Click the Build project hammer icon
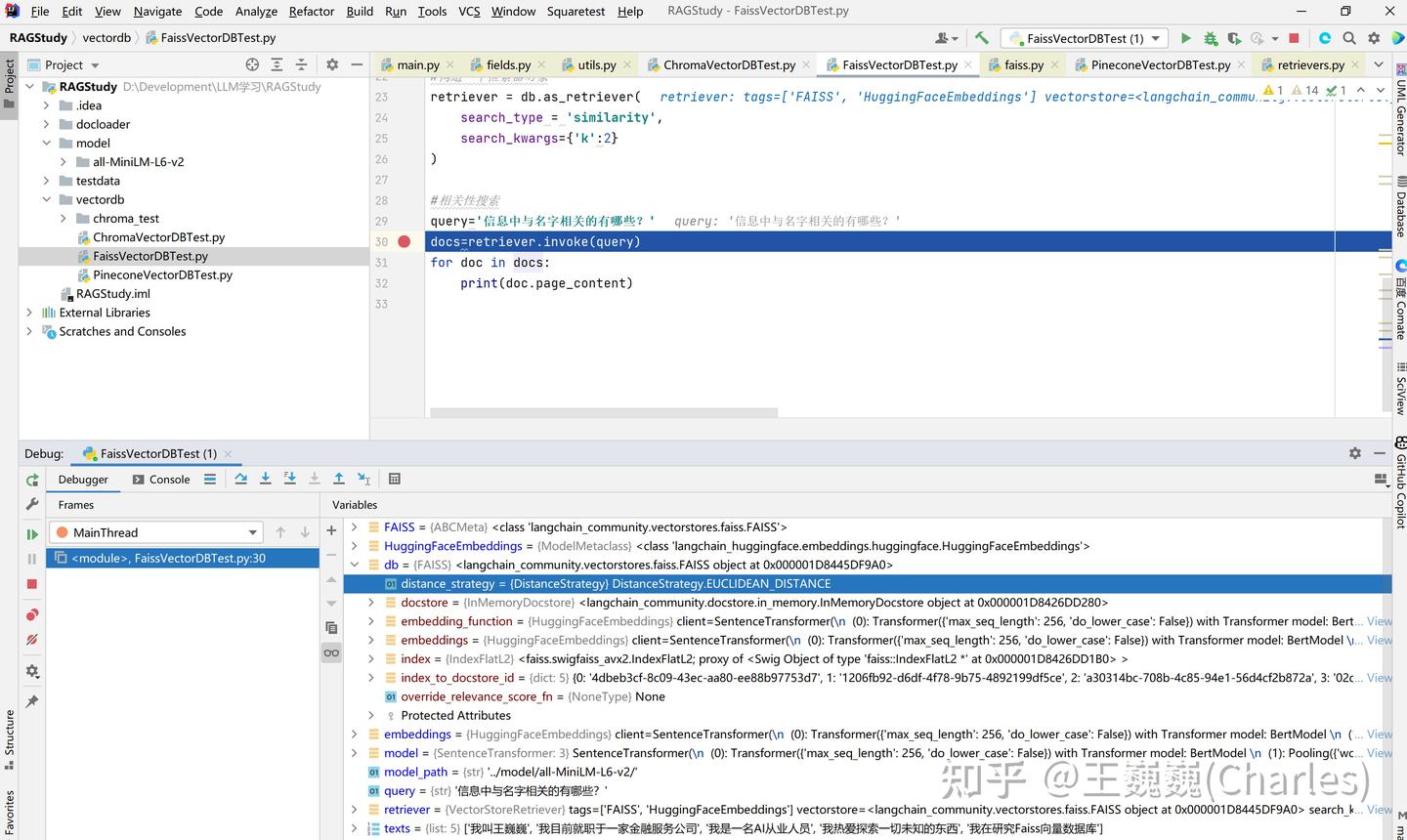The image size is (1407, 840). click(982, 38)
